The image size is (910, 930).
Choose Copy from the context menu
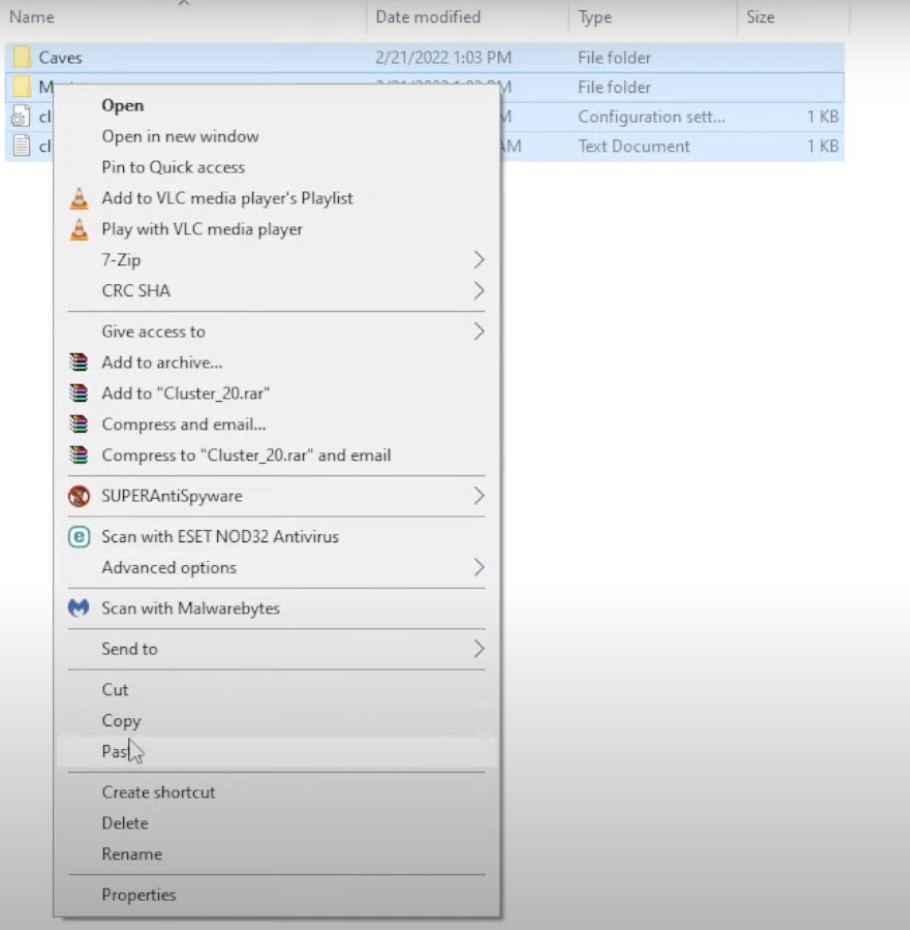click(x=121, y=721)
